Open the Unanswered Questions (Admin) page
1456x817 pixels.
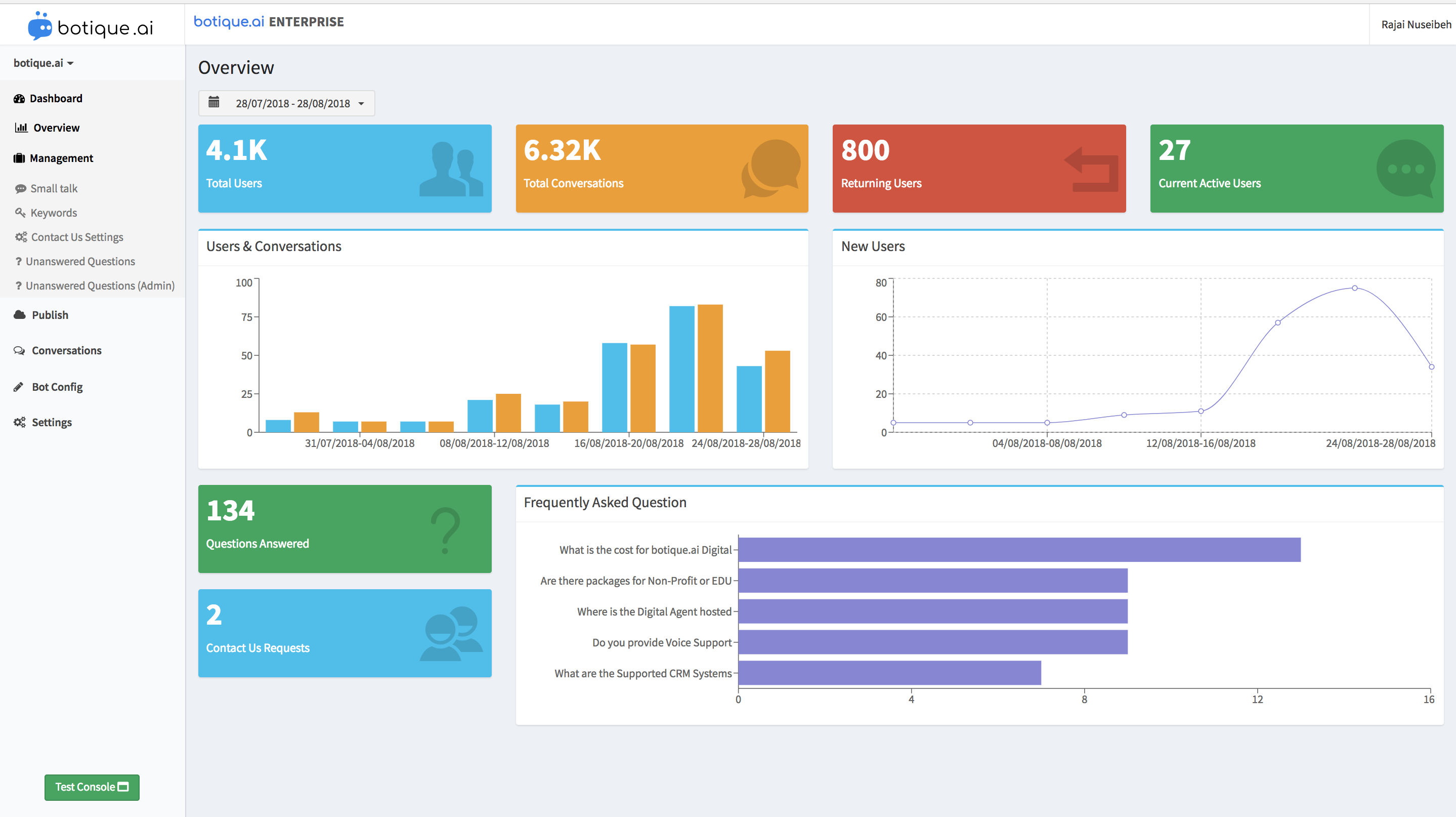(x=100, y=285)
